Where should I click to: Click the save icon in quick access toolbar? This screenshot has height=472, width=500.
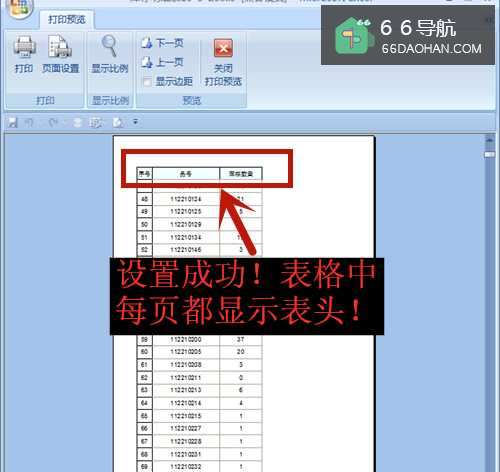pyautogui.click(x=12, y=122)
